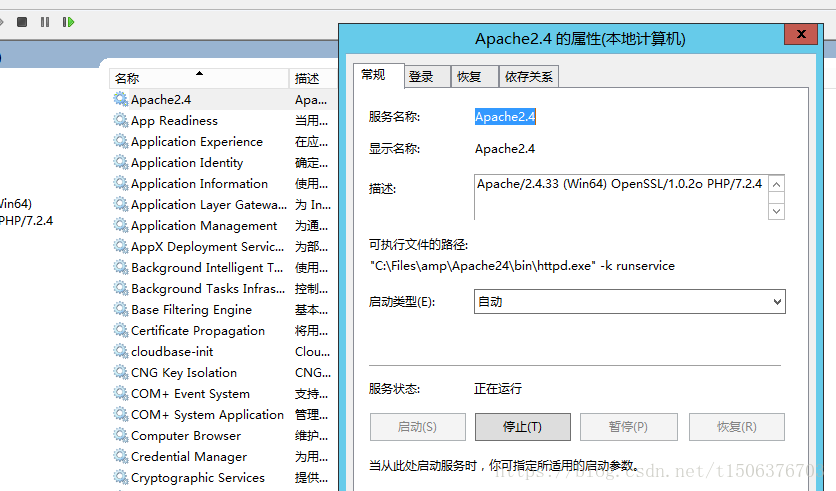The width and height of the screenshot is (836, 491).
Task: Switch to the 常规 tab
Action: [x=378, y=75]
